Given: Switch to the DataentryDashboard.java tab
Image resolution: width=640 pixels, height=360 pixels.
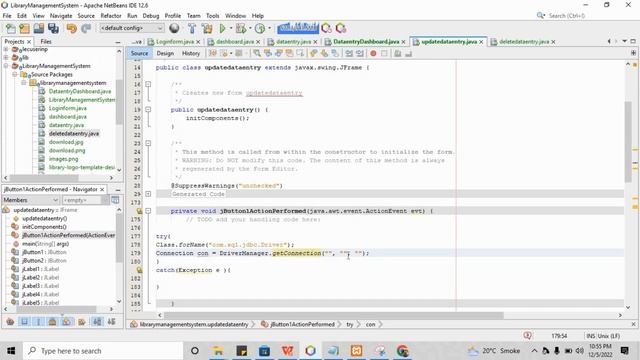Looking at the screenshot, I should click(366, 42).
